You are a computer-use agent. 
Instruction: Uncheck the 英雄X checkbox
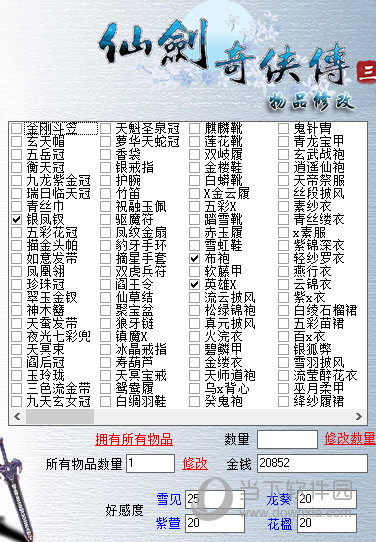[195, 284]
